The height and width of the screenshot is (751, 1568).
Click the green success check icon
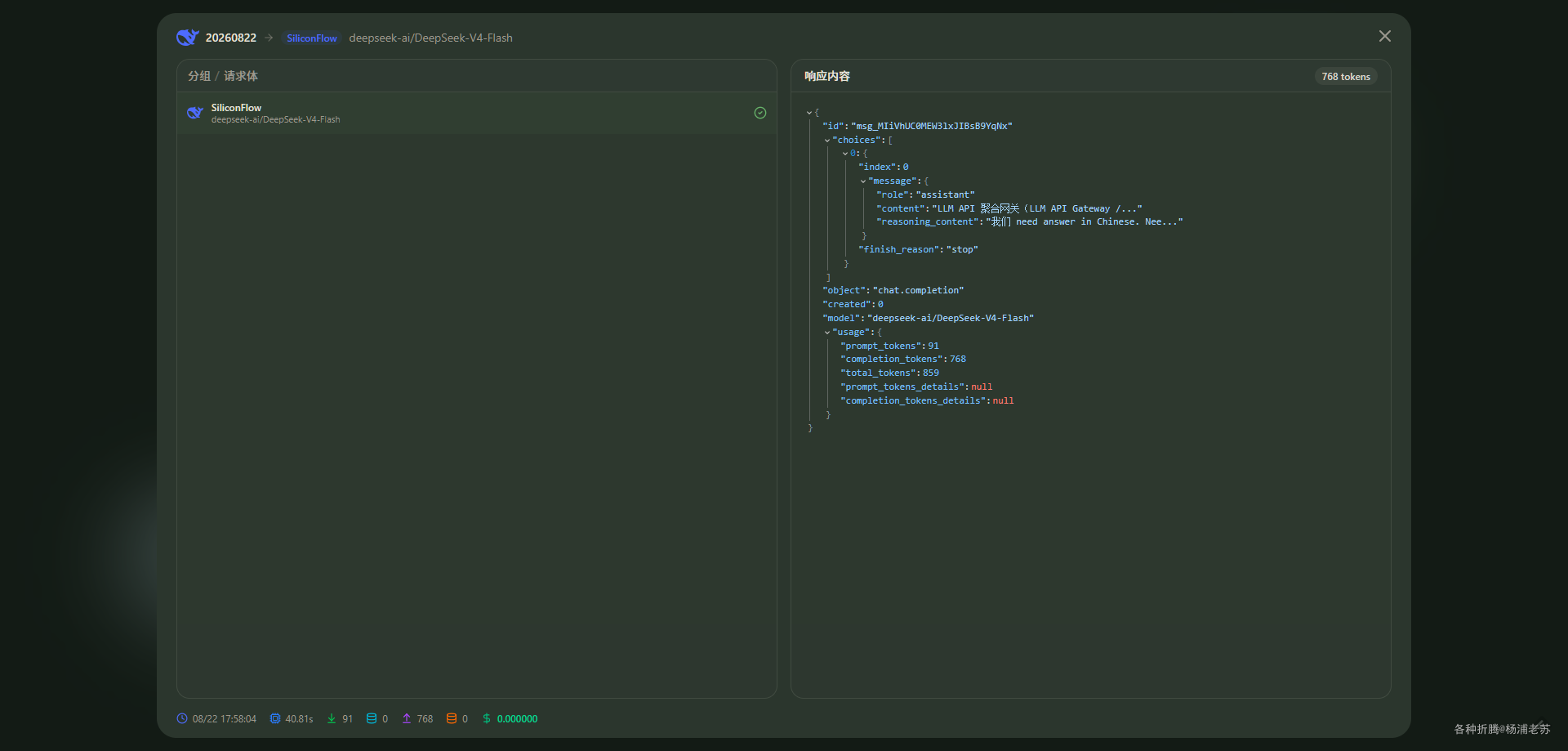[760, 113]
